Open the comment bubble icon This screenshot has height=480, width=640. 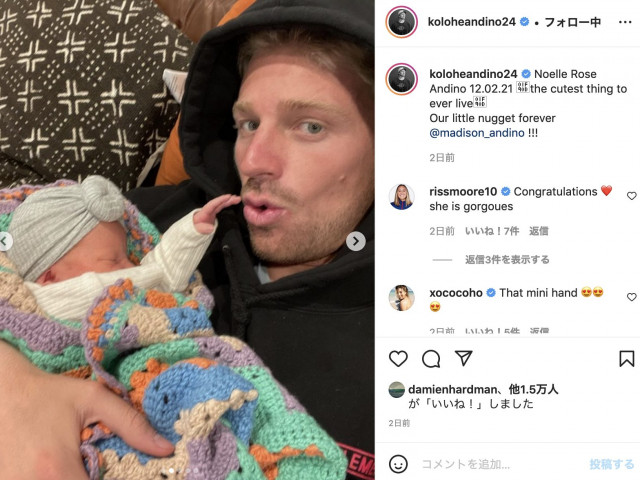[431, 359]
